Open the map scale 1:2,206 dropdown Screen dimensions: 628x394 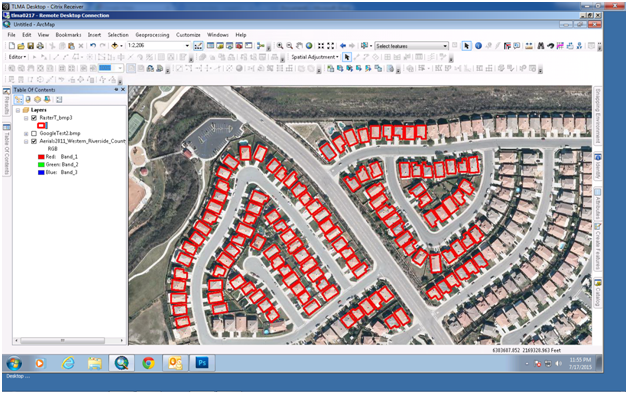pyautogui.click(x=187, y=46)
